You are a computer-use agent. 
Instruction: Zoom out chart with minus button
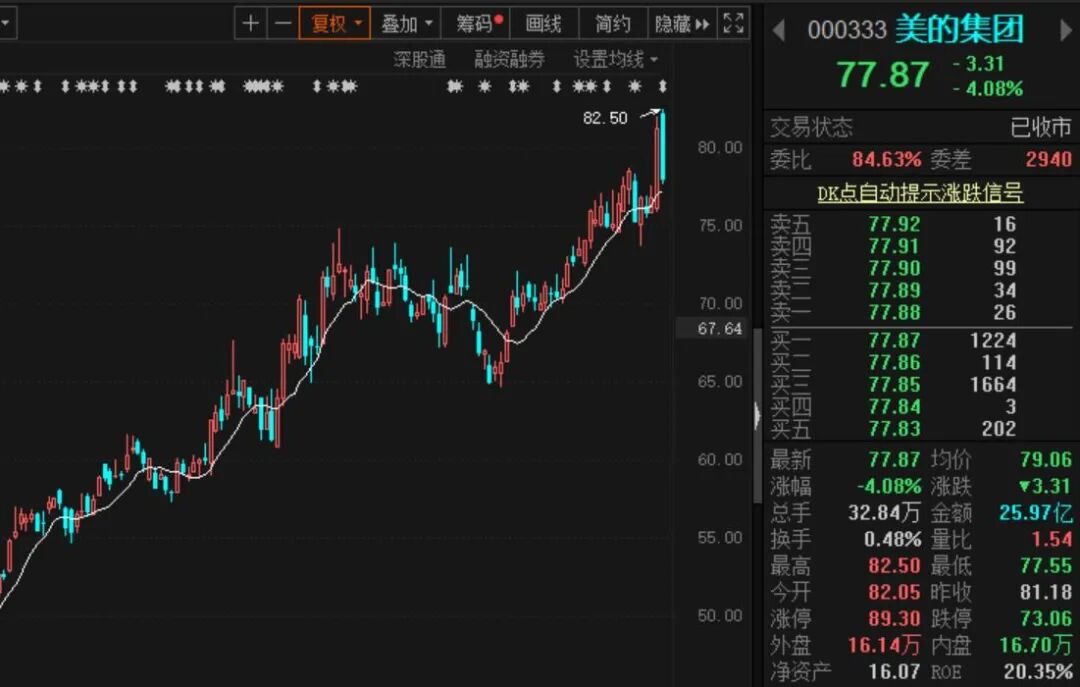click(283, 23)
